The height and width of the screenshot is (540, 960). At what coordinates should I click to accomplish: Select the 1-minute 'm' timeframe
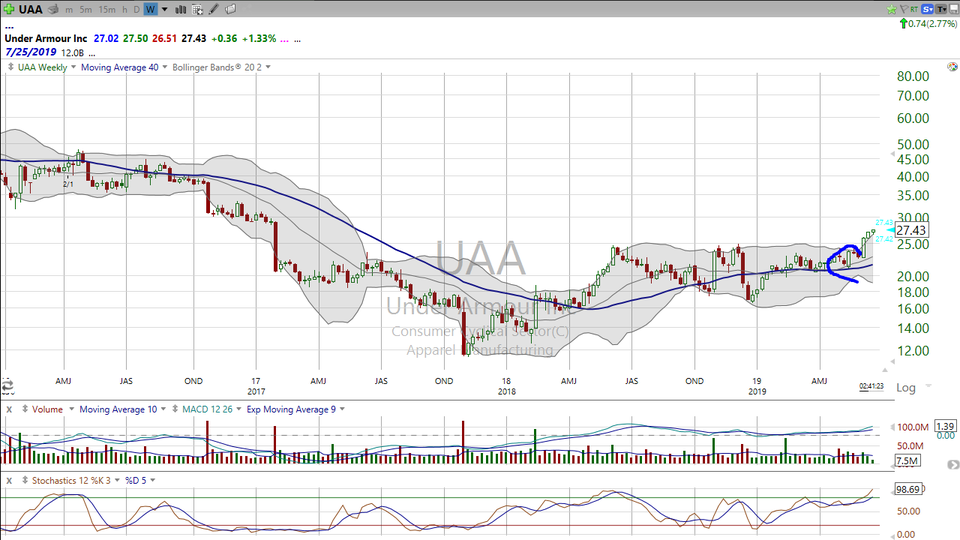pyautogui.click(x=69, y=9)
